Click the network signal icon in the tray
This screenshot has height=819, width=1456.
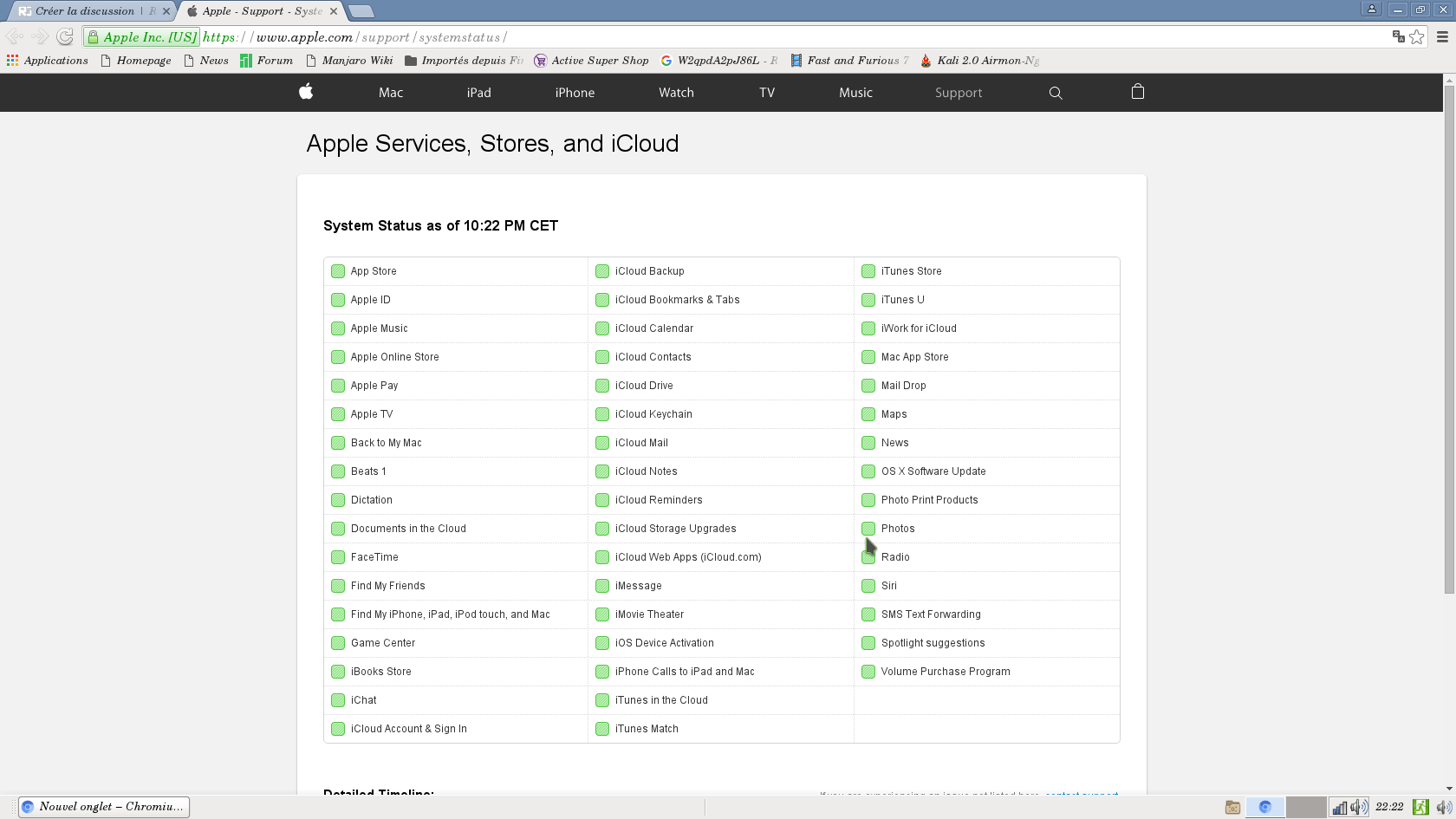pyautogui.click(x=1340, y=807)
